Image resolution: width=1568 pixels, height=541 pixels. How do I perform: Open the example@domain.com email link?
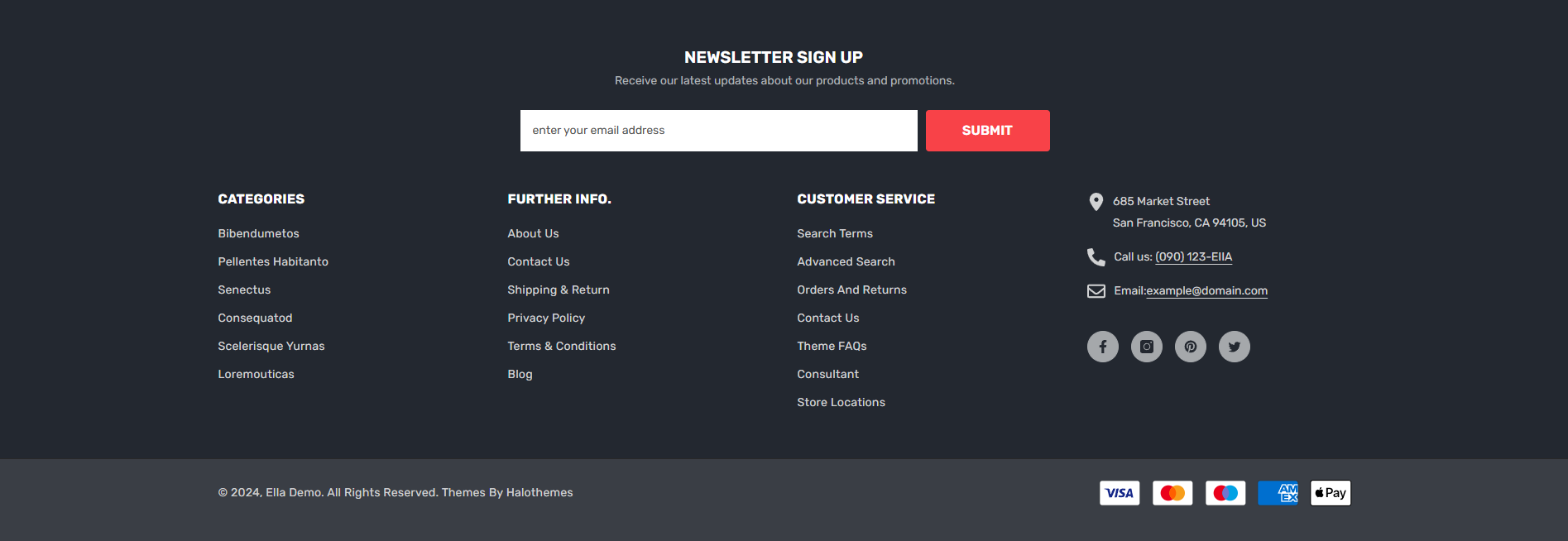(x=1206, y=291)
